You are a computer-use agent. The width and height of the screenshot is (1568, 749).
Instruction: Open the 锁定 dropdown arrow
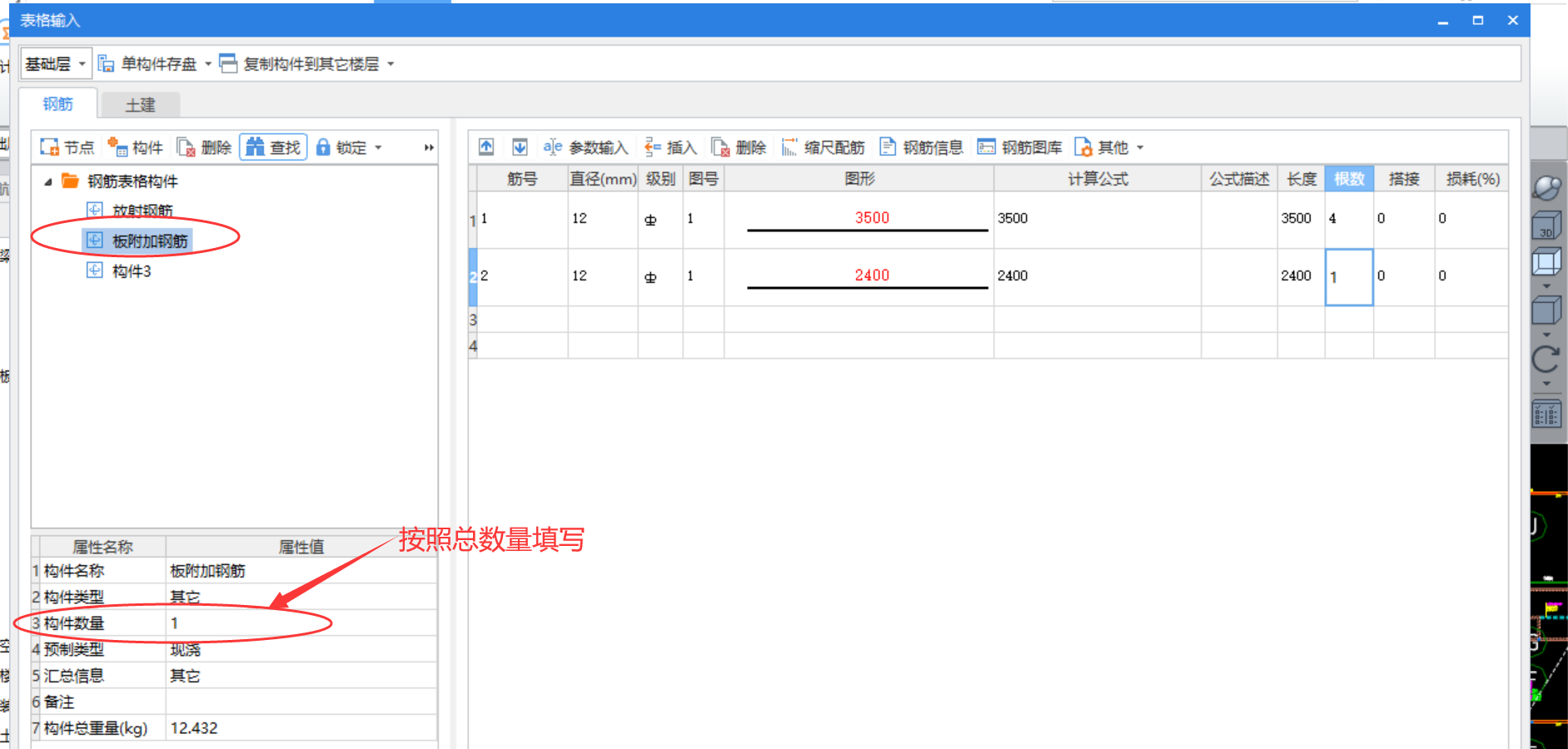378,147
